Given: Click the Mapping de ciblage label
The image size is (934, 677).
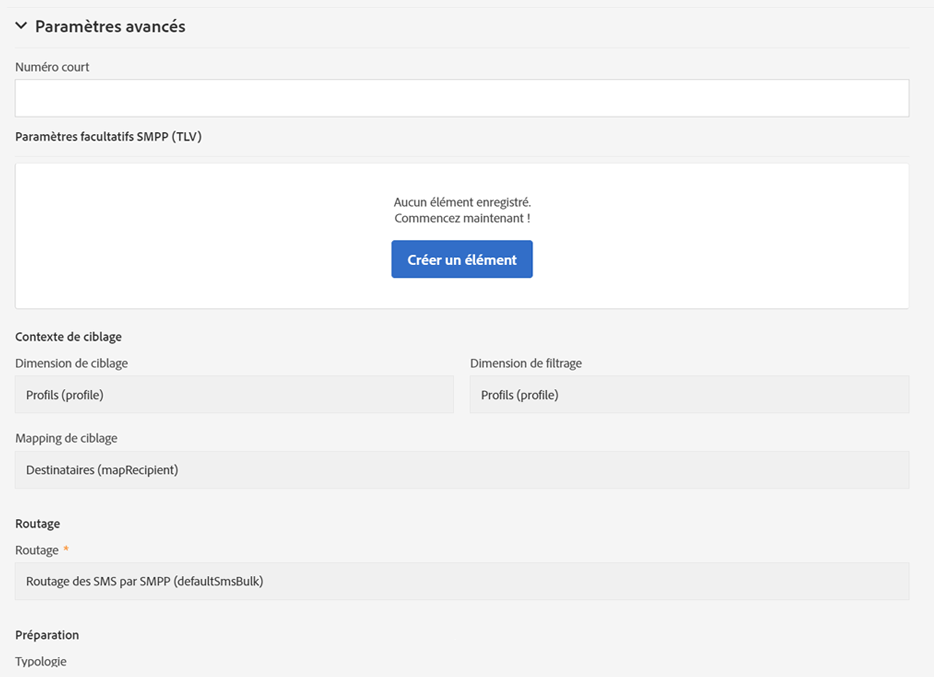Looking at the screenshot, I should click(x=66, y=438).
